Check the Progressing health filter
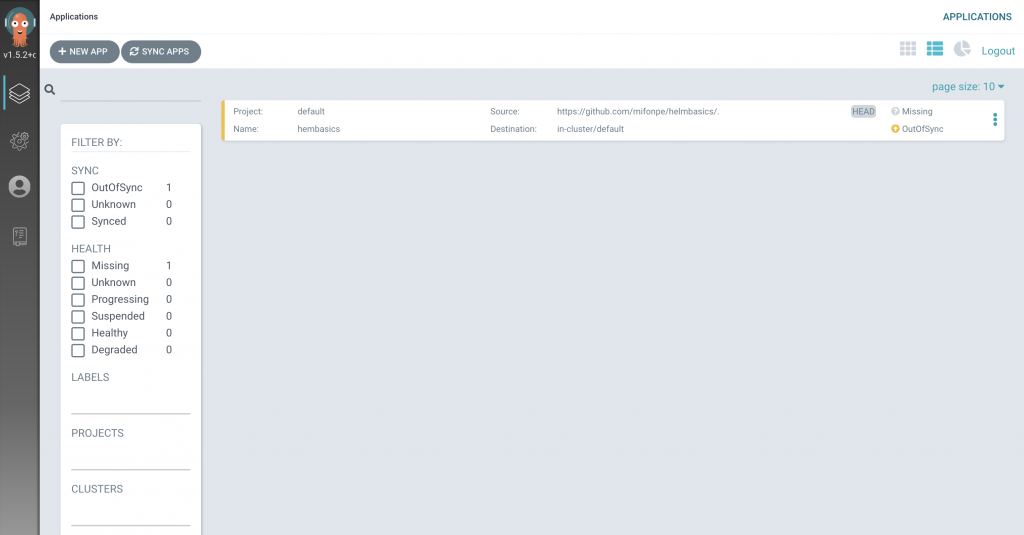Viewport: 1024px width, 535px height. click(78, 300)
